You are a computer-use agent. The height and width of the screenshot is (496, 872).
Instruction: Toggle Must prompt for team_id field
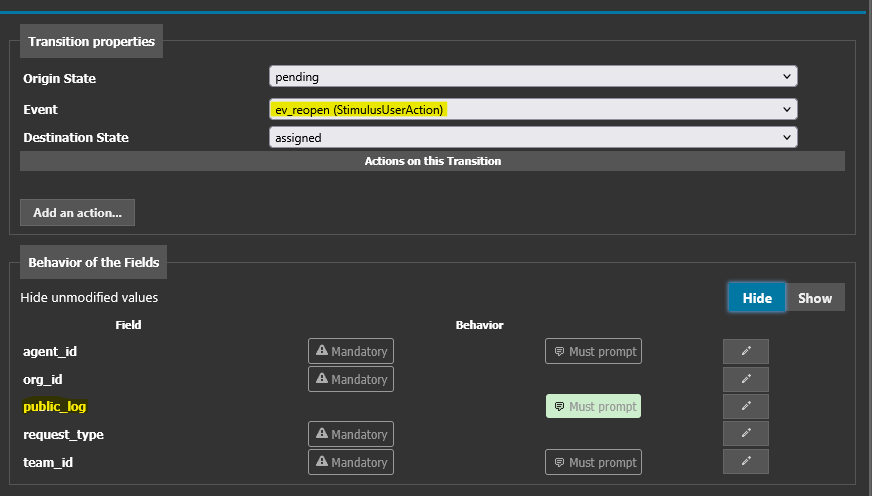pyautogui.click(x=593, y=462)
